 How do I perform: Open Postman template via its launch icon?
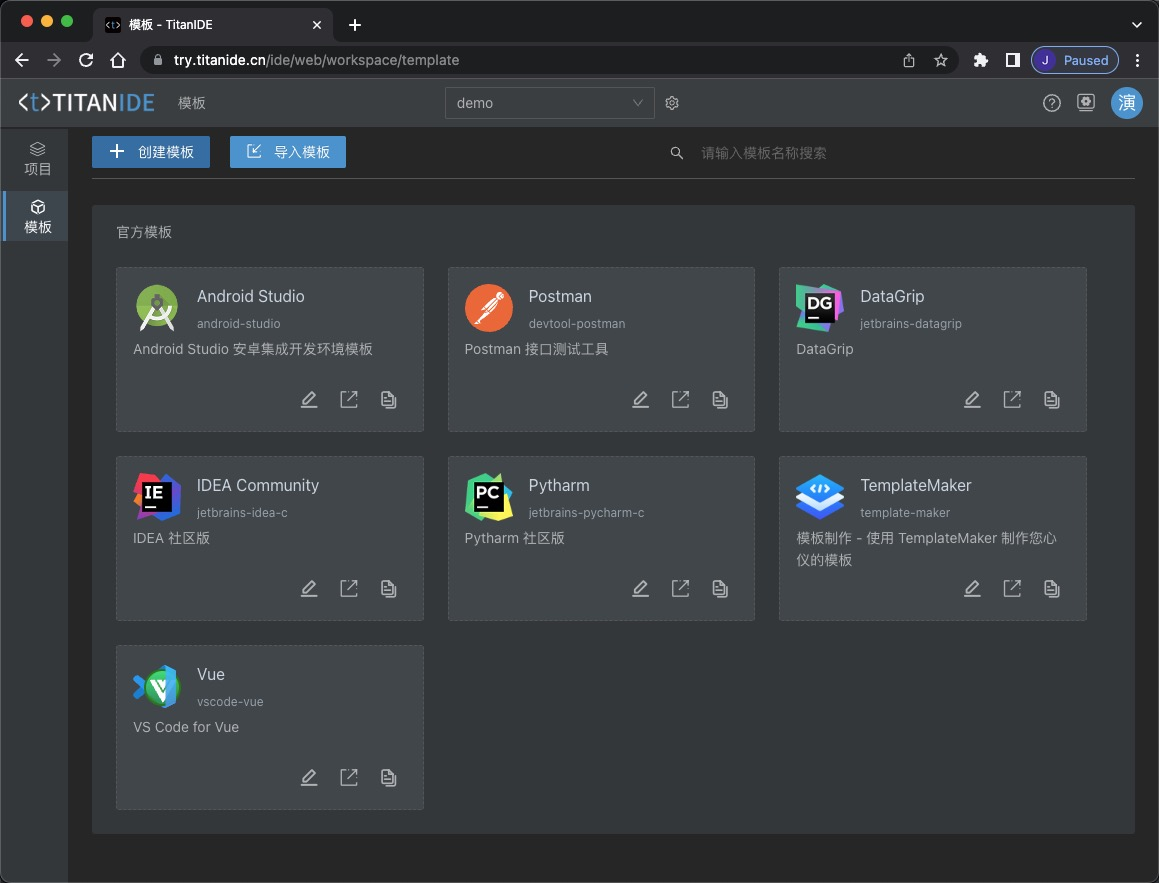680,400
